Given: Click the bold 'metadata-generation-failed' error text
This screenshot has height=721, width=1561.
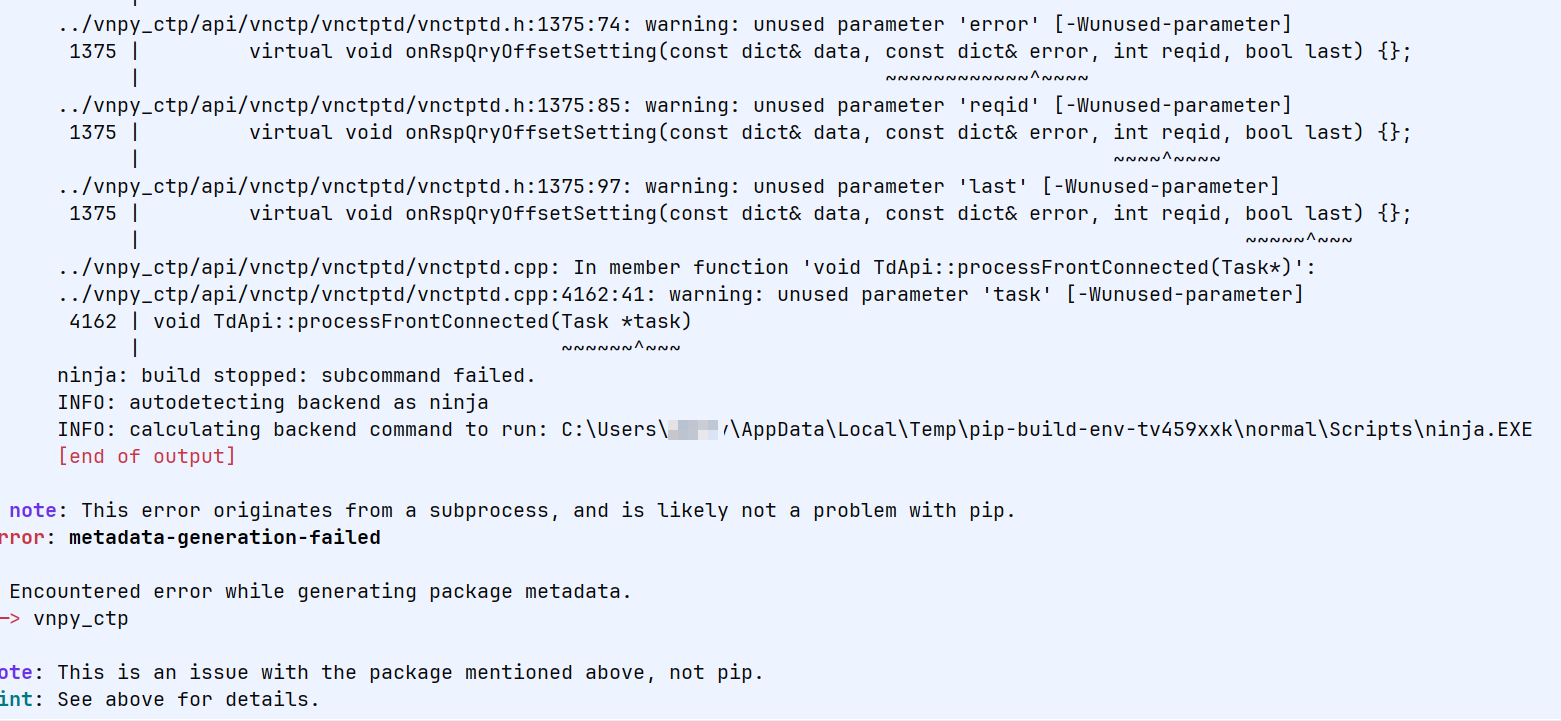Looking at the screenshot, I should click(x=225, y=537).
